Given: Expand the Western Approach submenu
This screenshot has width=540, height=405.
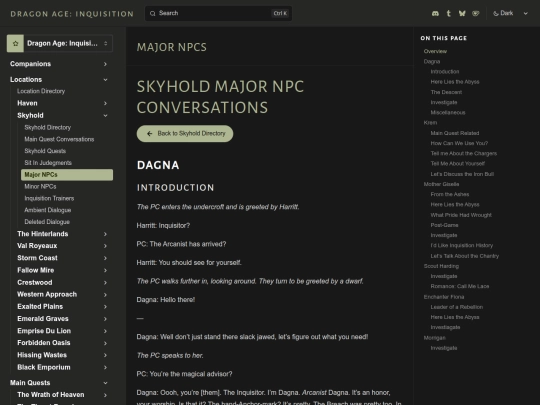Looking at the screenshot, I should (x=105, y=294).
